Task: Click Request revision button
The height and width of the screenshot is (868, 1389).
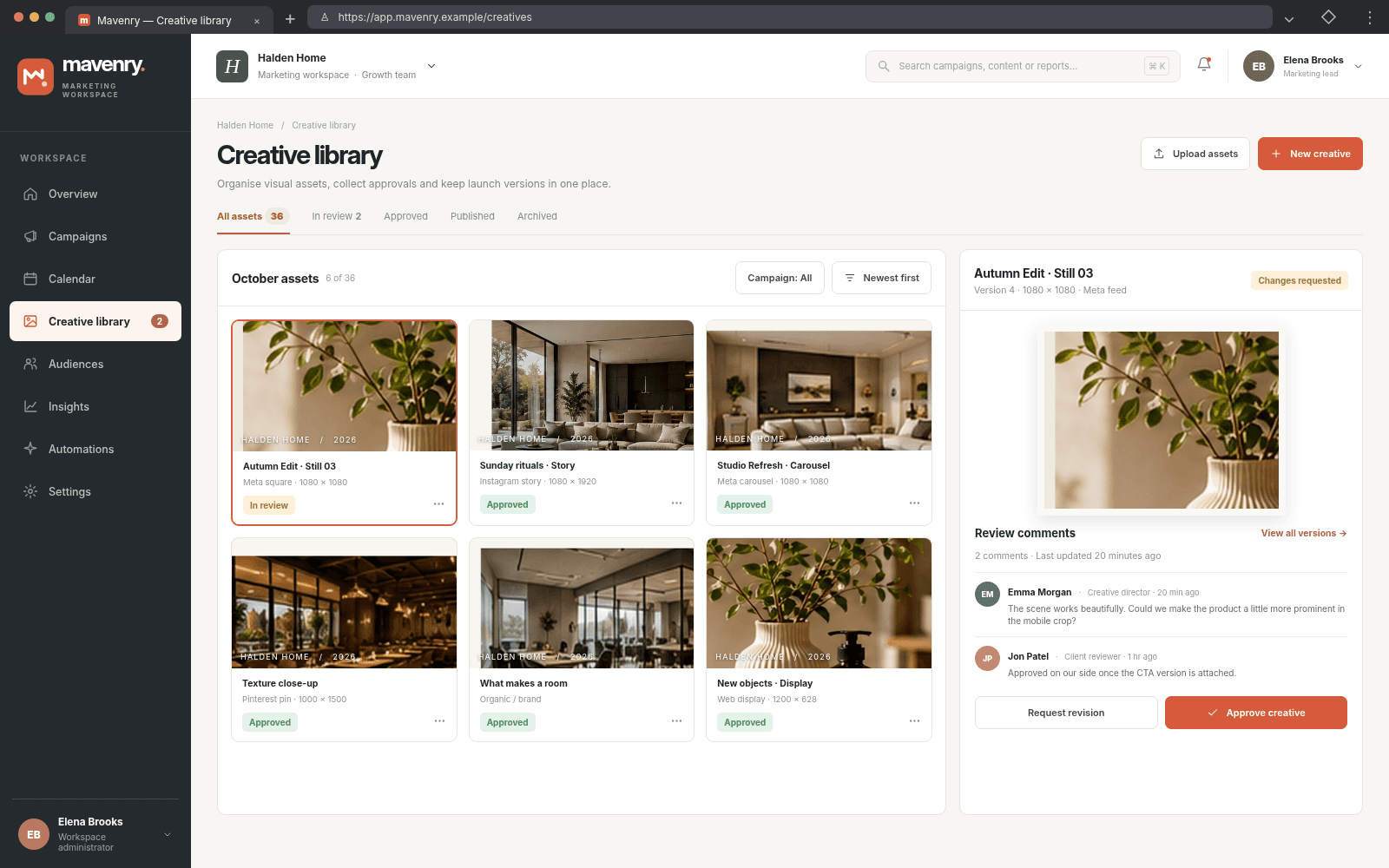Action: pyautogui.click(x=1066, y=713)
